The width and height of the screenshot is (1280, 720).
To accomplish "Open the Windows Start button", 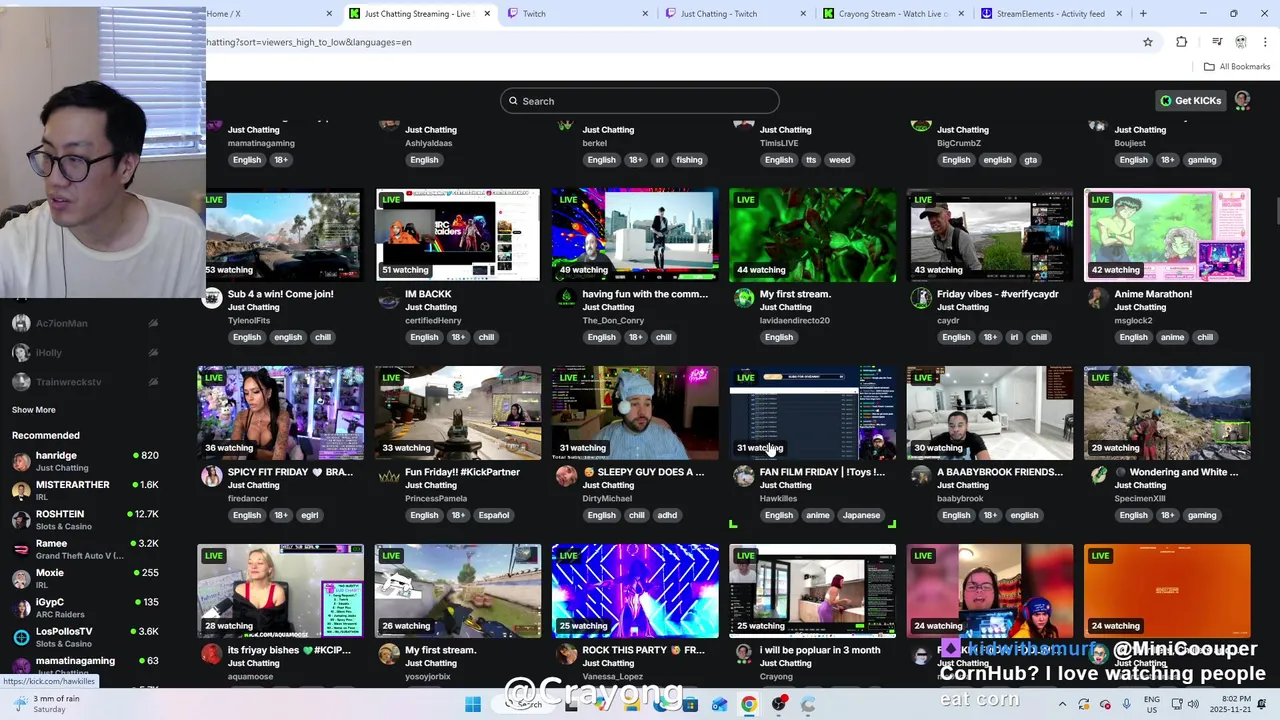I will pos(473,704).
